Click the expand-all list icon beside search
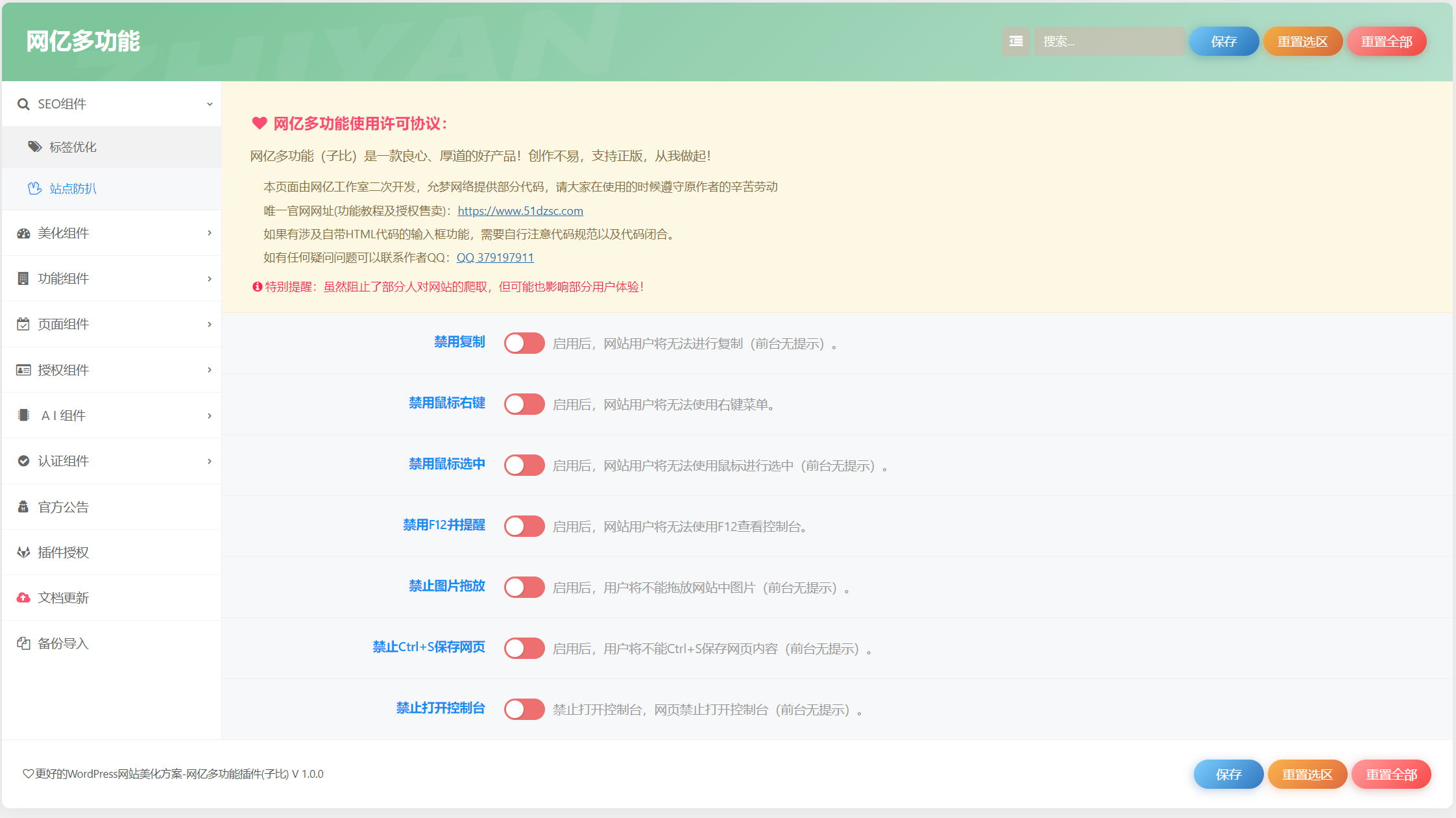This screenshot has width=1456, height=818. [x=1015, y=42]
